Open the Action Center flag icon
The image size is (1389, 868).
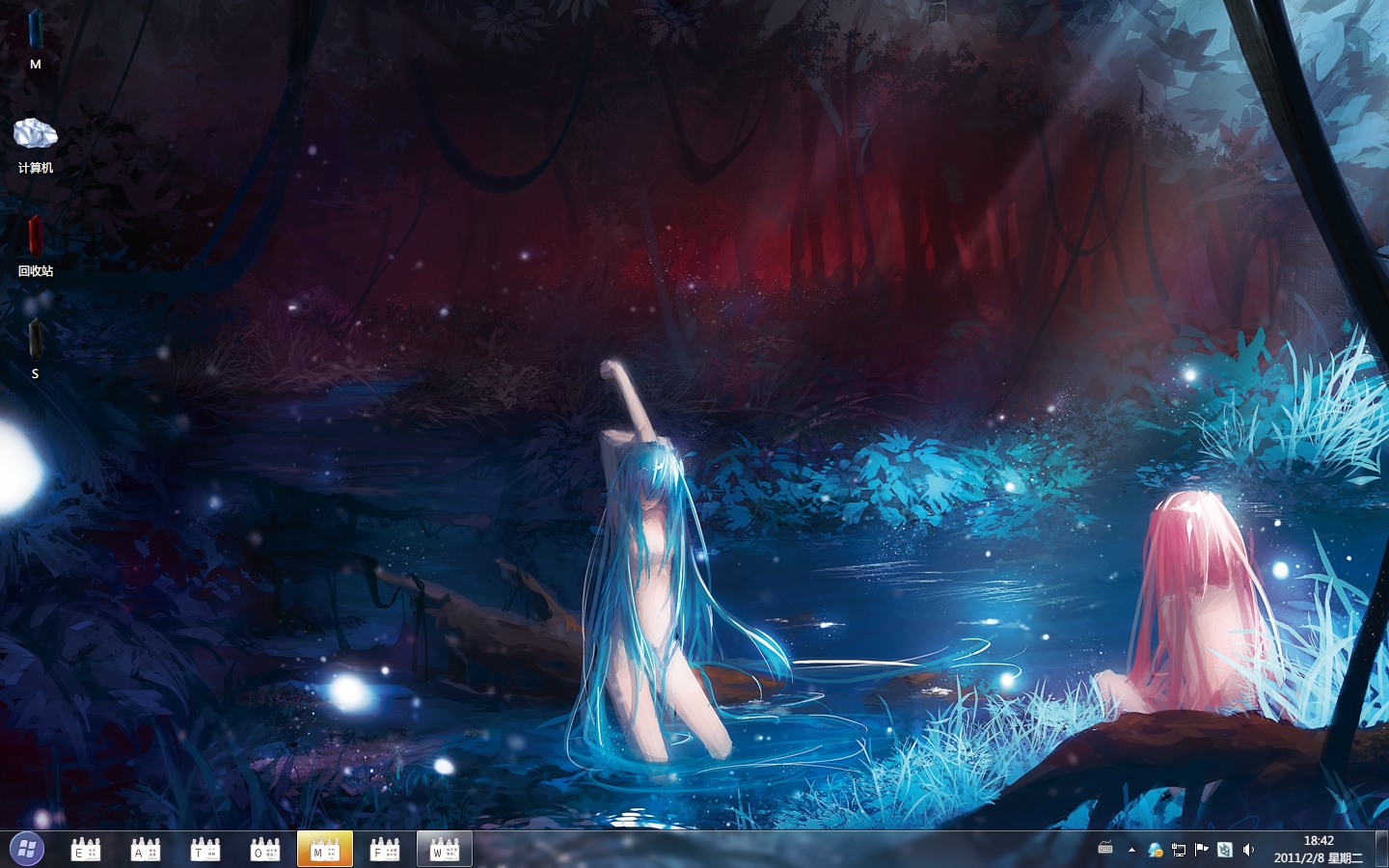[1202, 850]
